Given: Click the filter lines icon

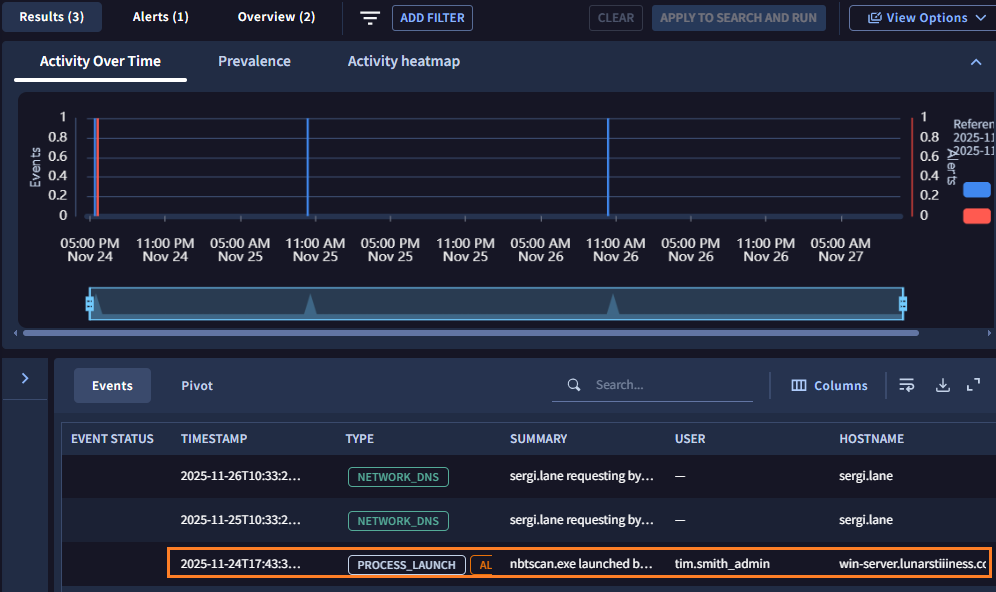Looking at the screenshot, I should [370, 18].
